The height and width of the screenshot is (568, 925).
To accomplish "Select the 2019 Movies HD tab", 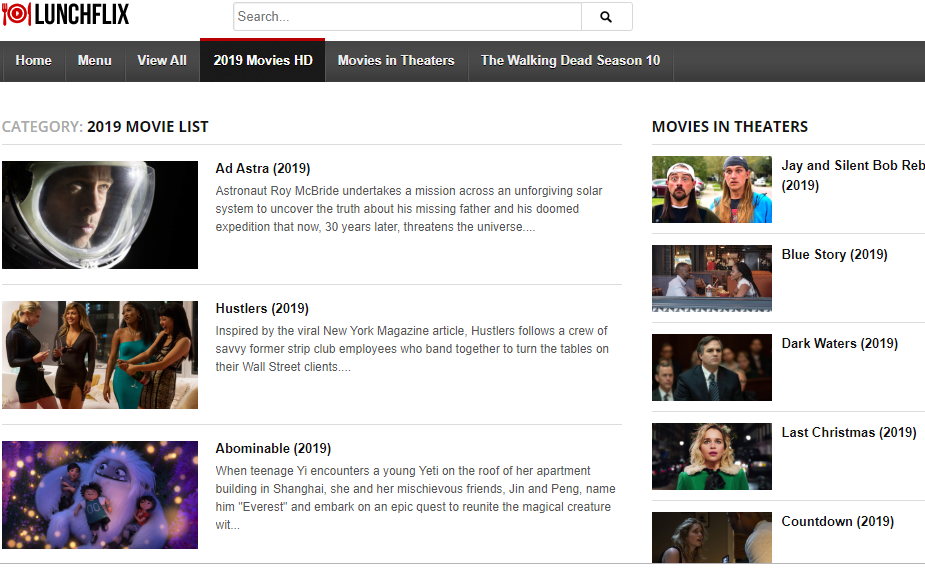I will pyautogui.click(x=263, y=61).
